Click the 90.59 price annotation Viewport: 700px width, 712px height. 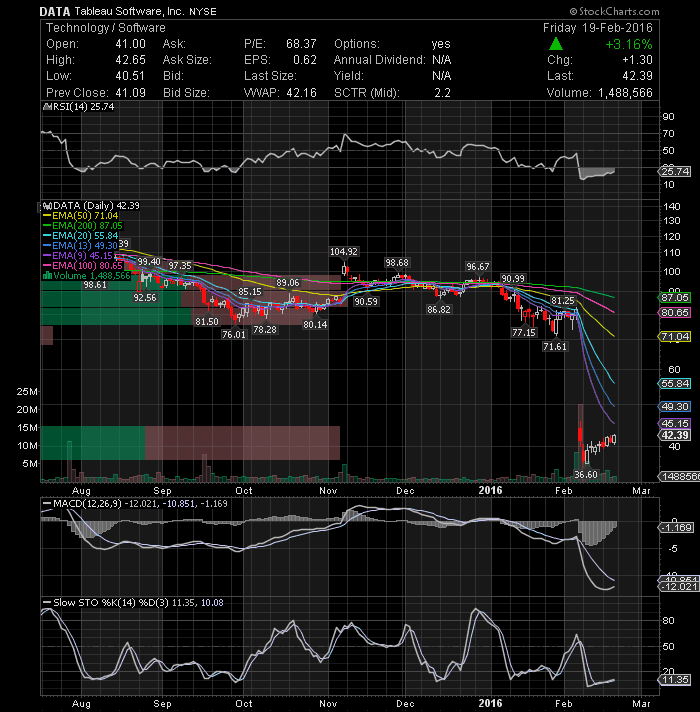tap(366, 302)
